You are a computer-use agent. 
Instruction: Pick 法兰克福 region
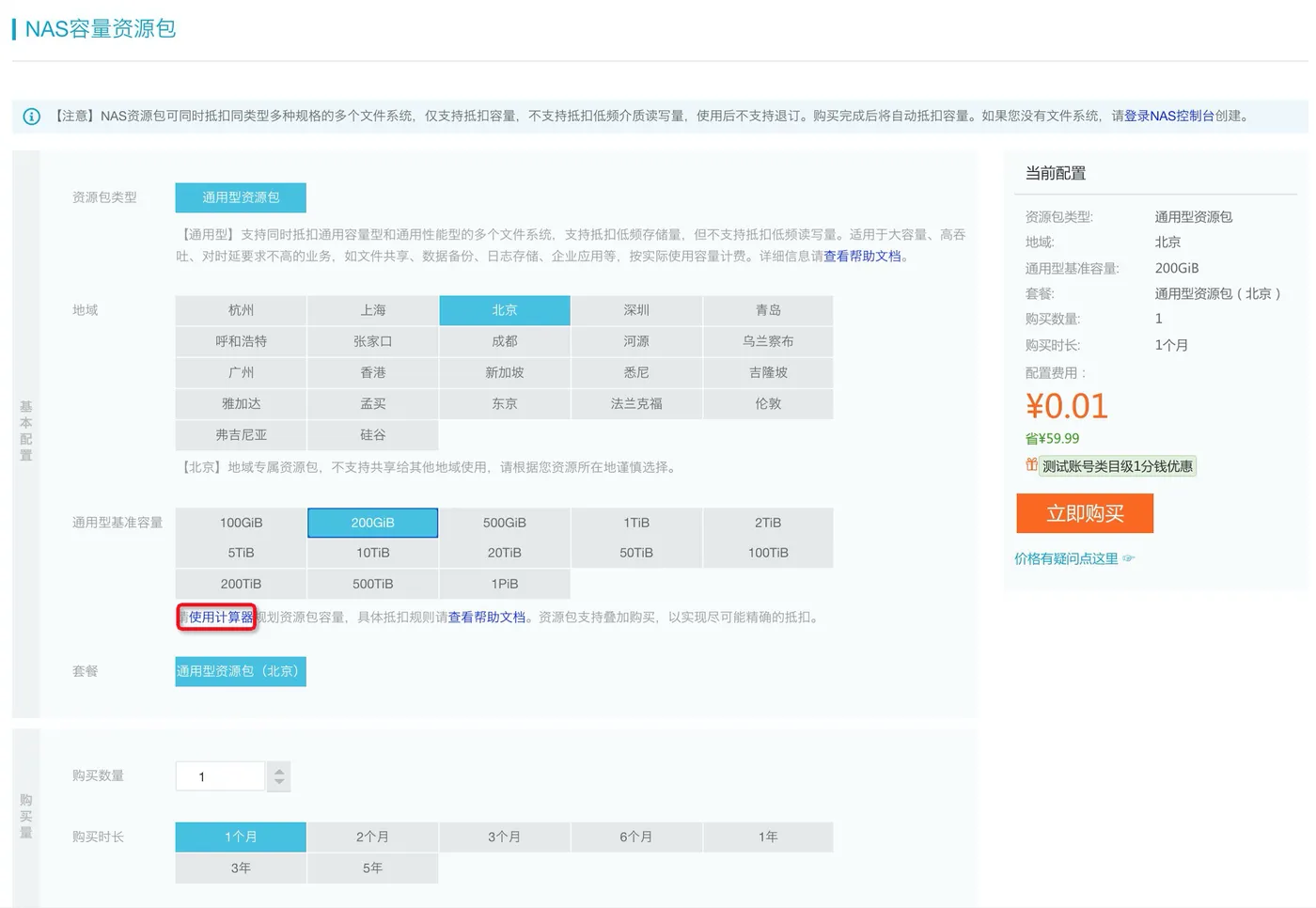tap(636, 403)
